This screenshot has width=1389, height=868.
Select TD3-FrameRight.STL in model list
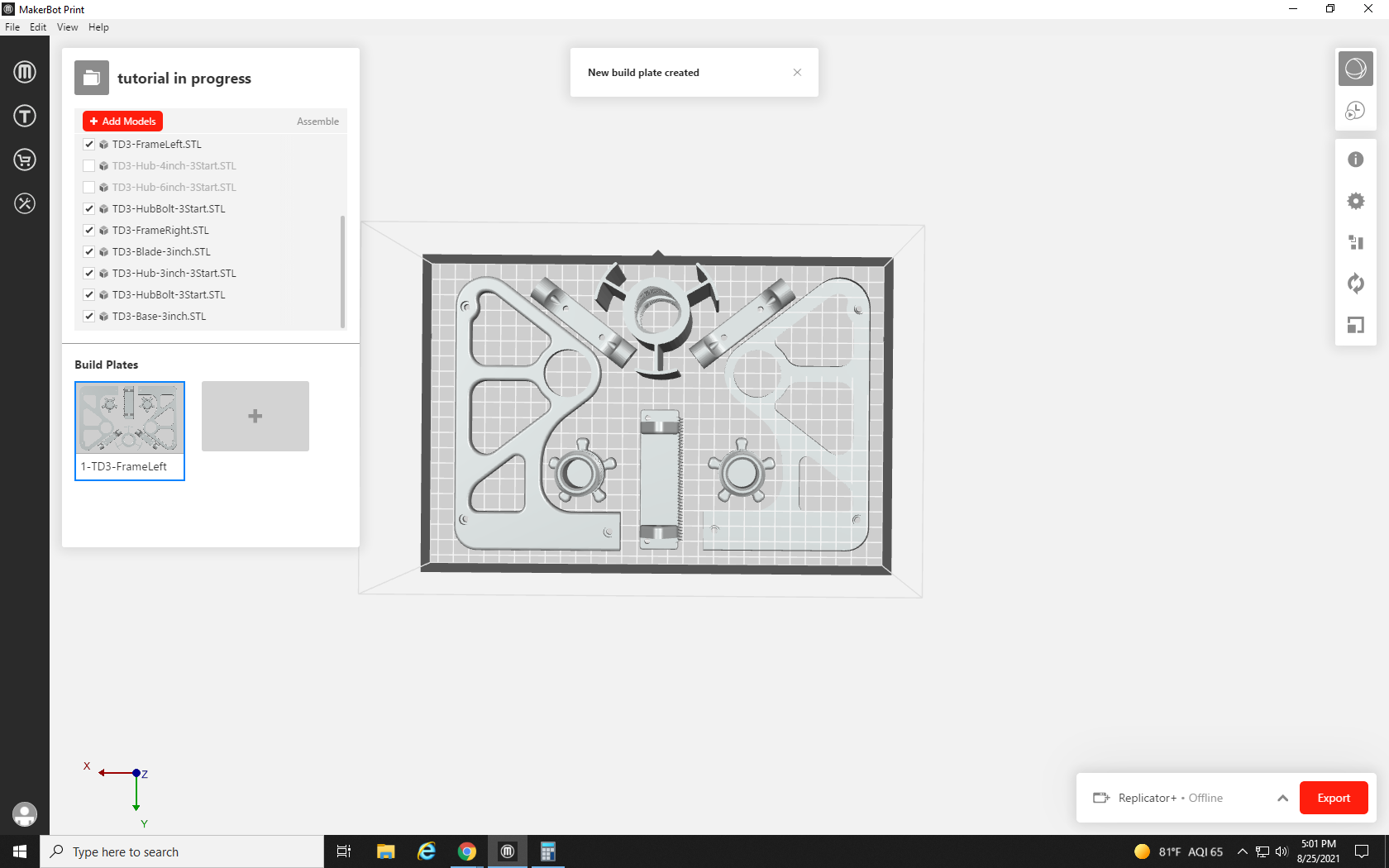coord(160,231)
